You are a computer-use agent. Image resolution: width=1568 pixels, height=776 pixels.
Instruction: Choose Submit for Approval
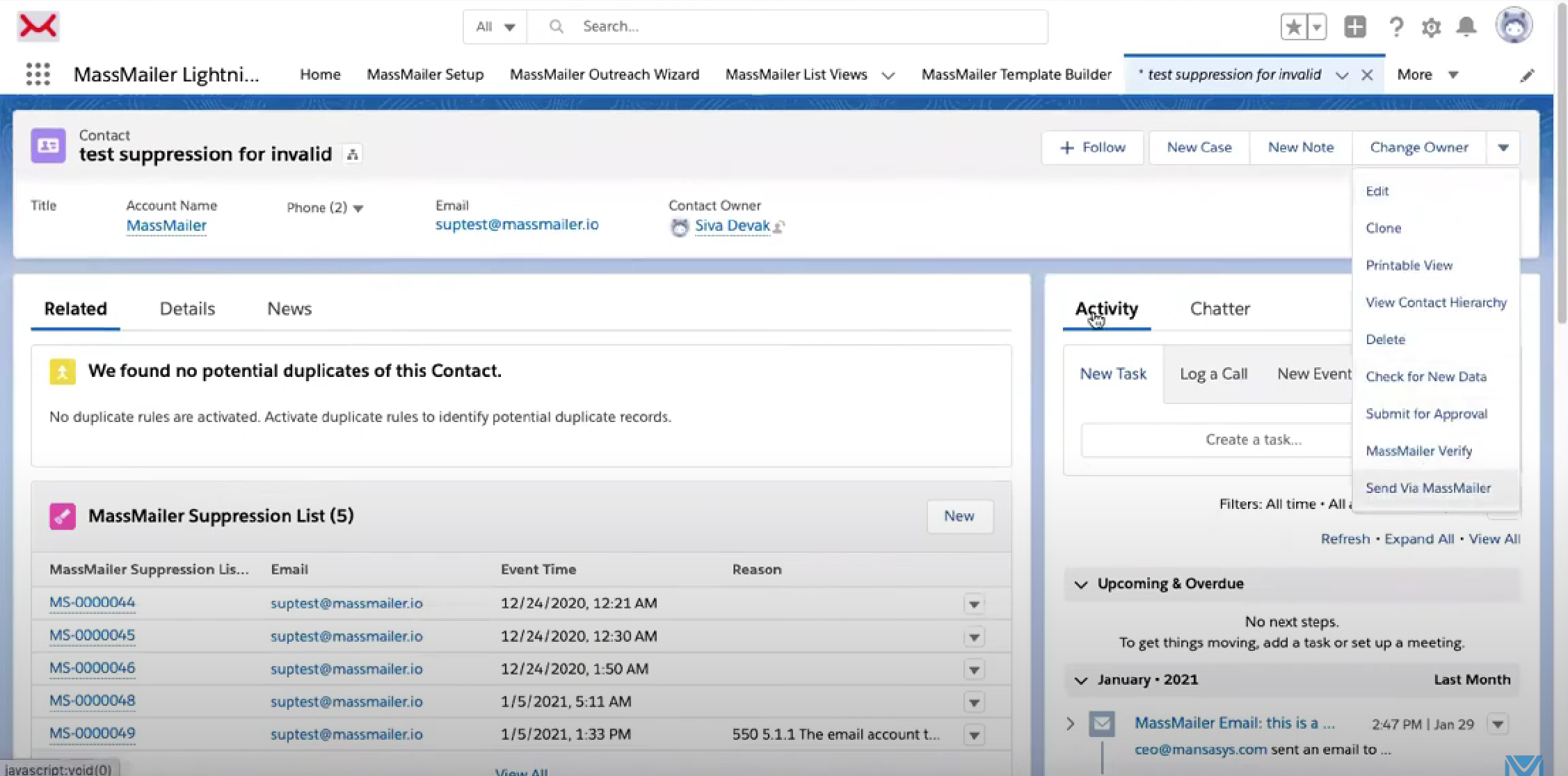click(x=1426, y=414)
